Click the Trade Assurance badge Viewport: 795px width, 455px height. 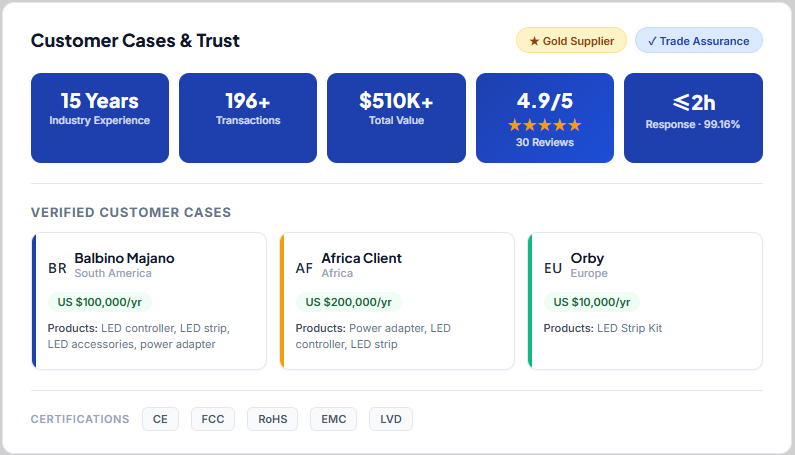pyautogui.click(x=698, y=41)
